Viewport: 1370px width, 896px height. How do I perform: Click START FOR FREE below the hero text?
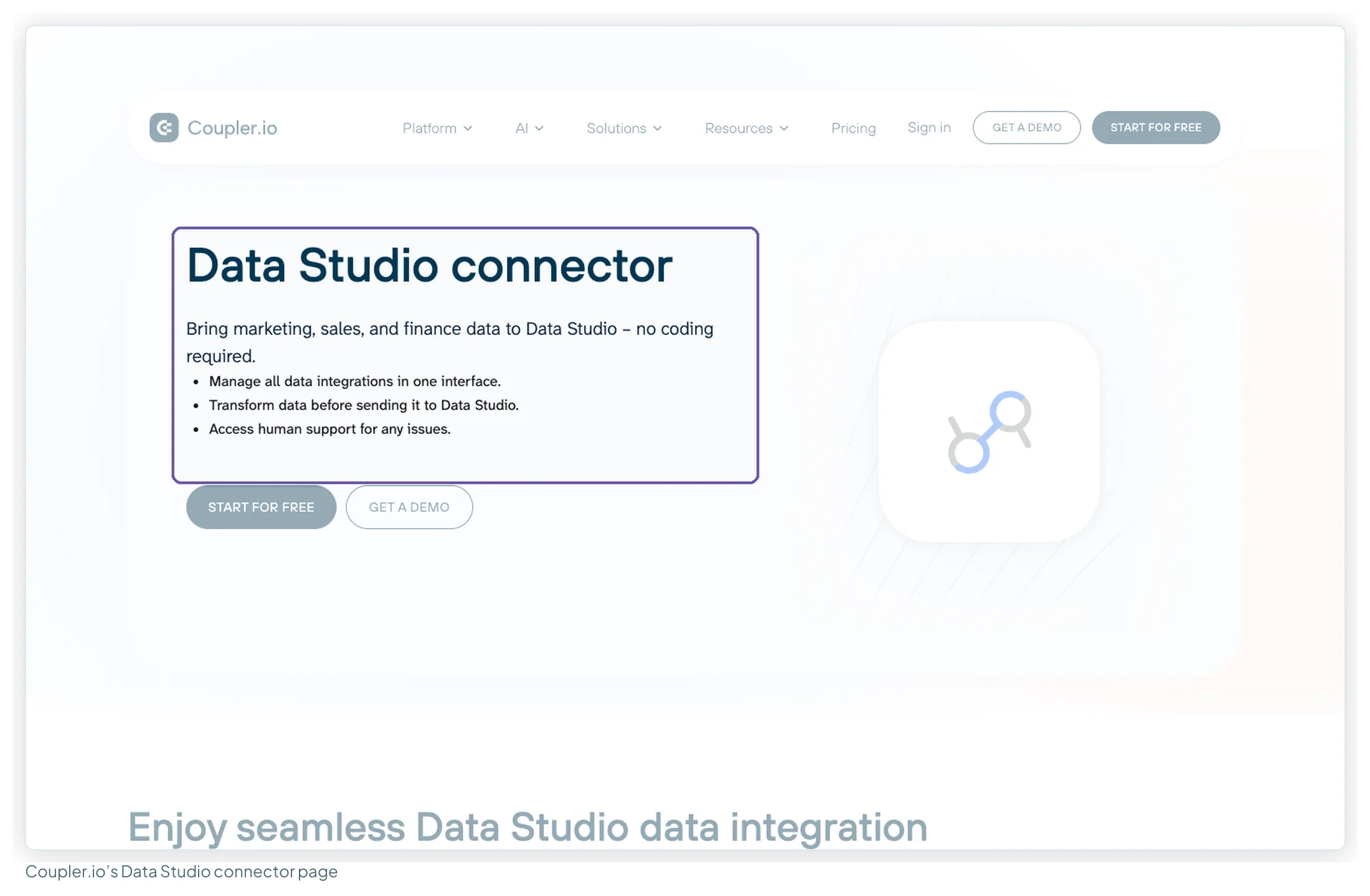coord(261,507)
